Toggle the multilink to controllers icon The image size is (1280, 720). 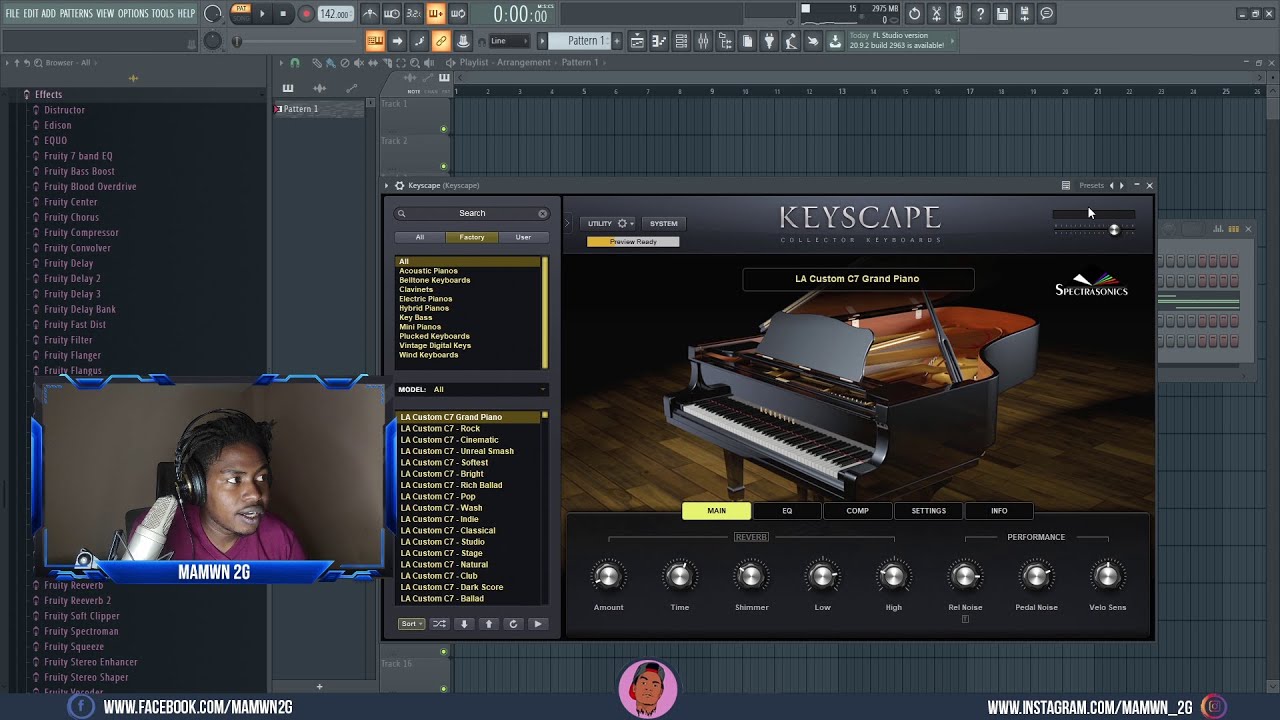coord(441,41)
